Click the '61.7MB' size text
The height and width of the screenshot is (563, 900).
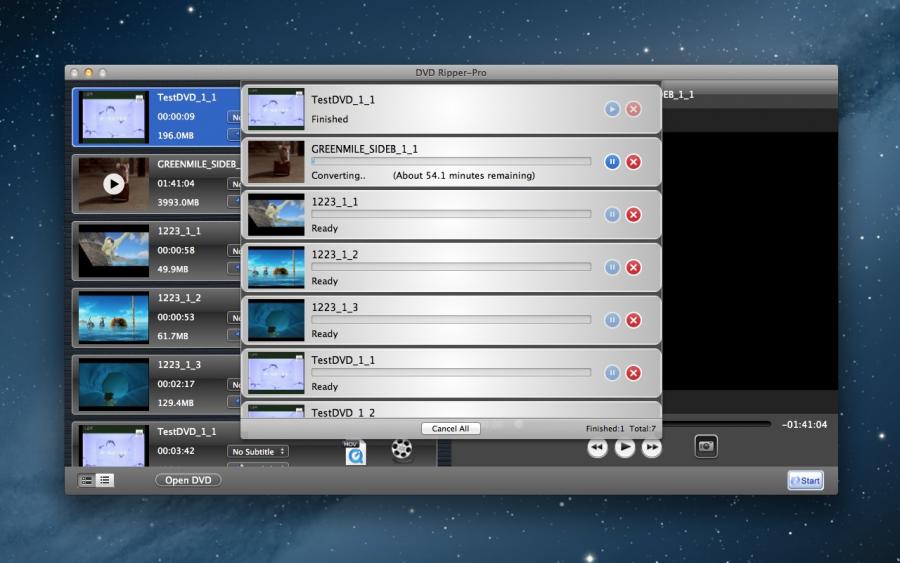[173, 336]
